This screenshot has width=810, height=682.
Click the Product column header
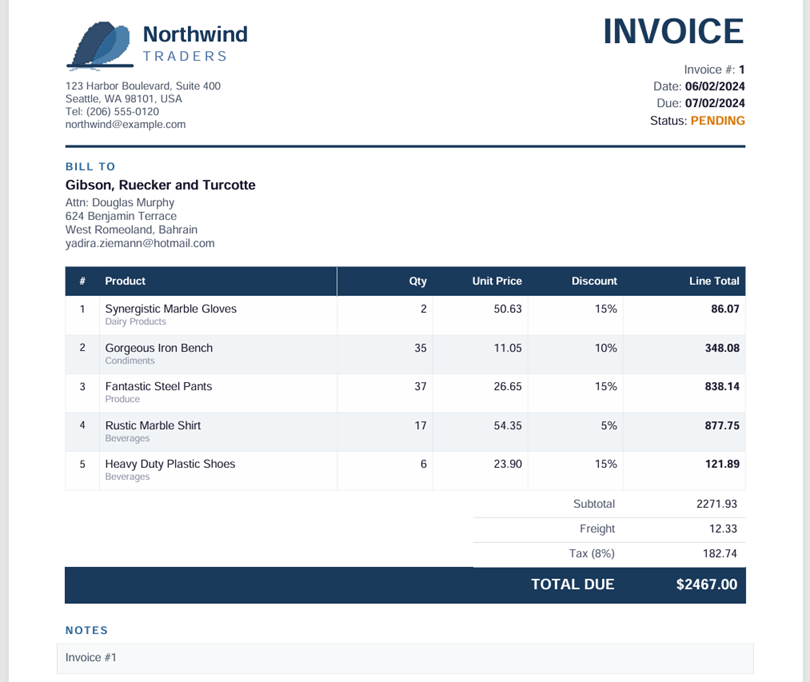click(125, 281)
